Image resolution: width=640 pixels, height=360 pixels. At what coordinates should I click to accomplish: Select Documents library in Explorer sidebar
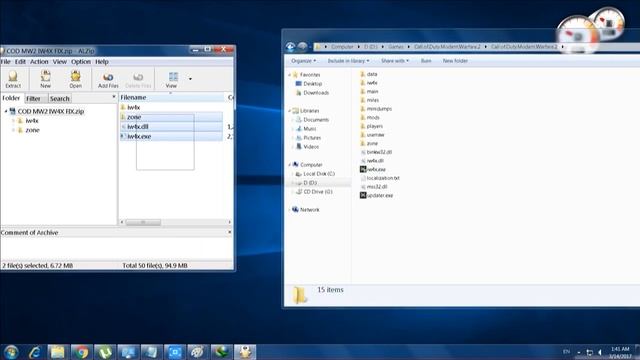(x=316, y=120)
